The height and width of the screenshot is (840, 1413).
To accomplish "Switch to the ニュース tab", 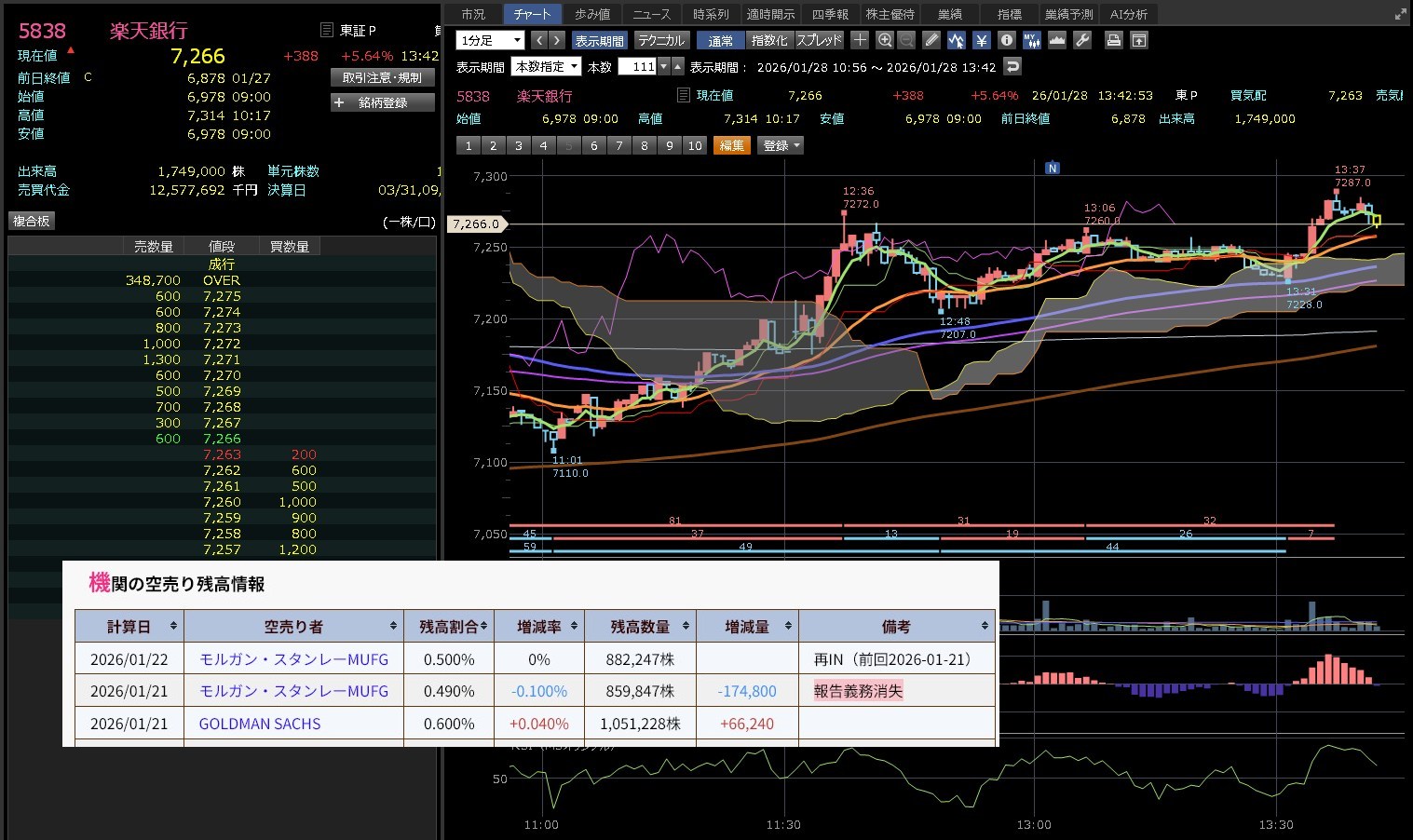I will (651, 14).
